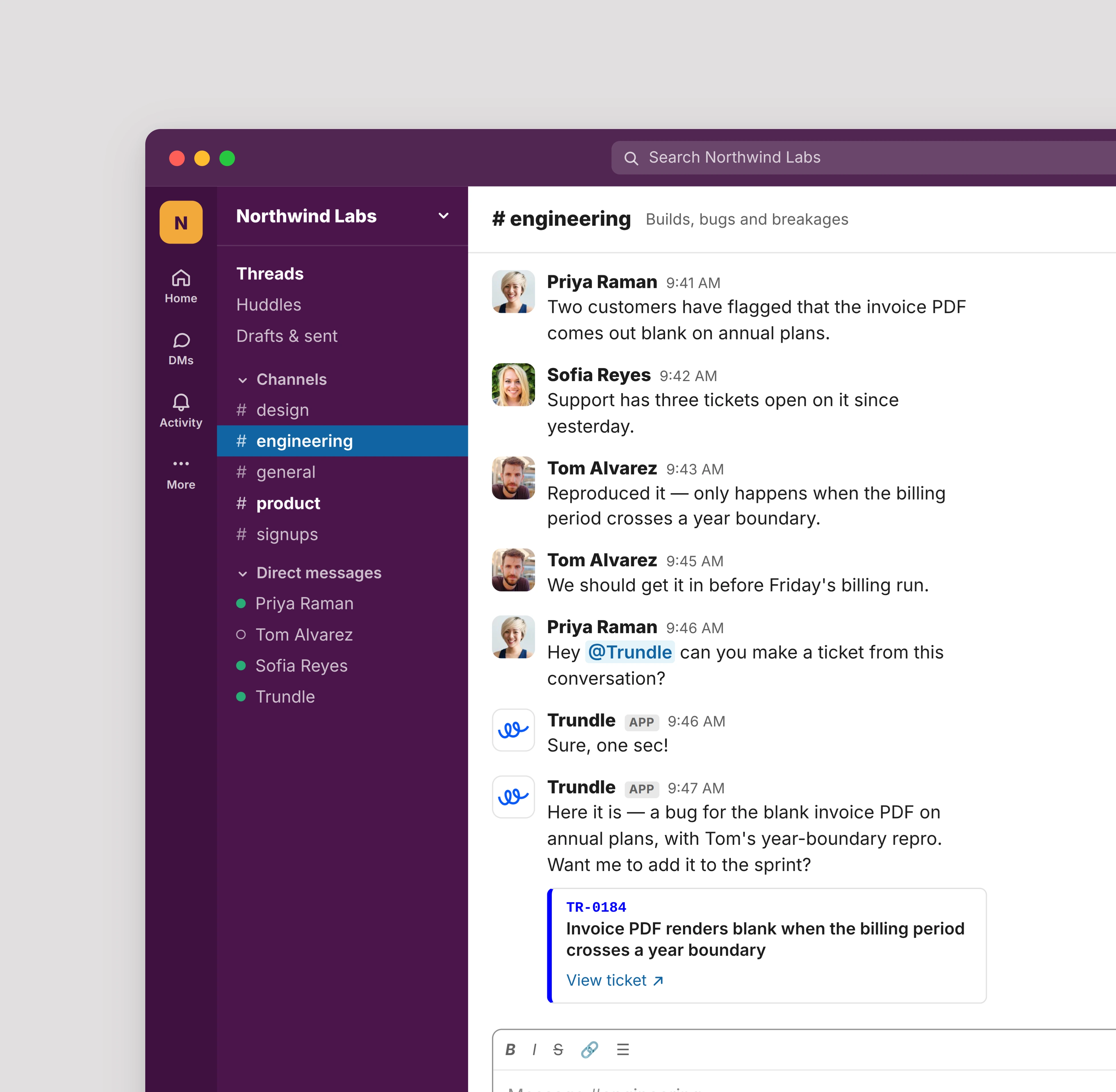Toggle bold formatting in composer

(510, 1050)
